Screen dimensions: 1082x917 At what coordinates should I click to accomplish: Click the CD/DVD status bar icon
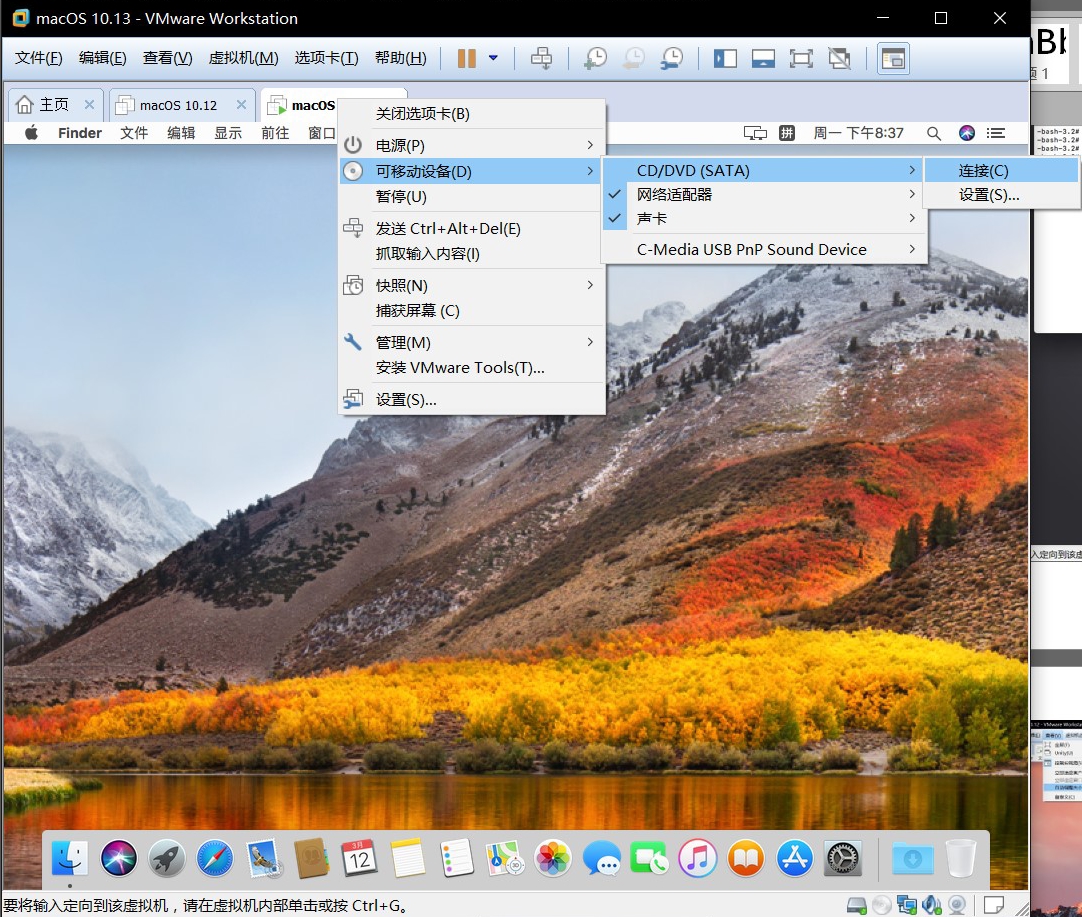click(x=882, y=905)
